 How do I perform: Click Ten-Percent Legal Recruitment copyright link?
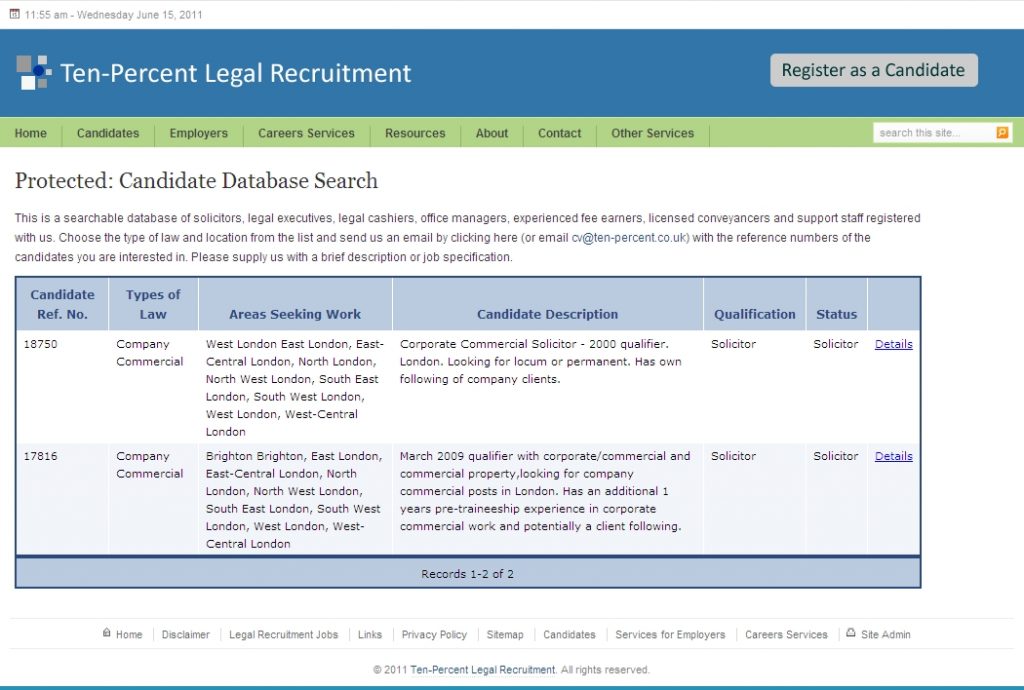tap(483, 670)
